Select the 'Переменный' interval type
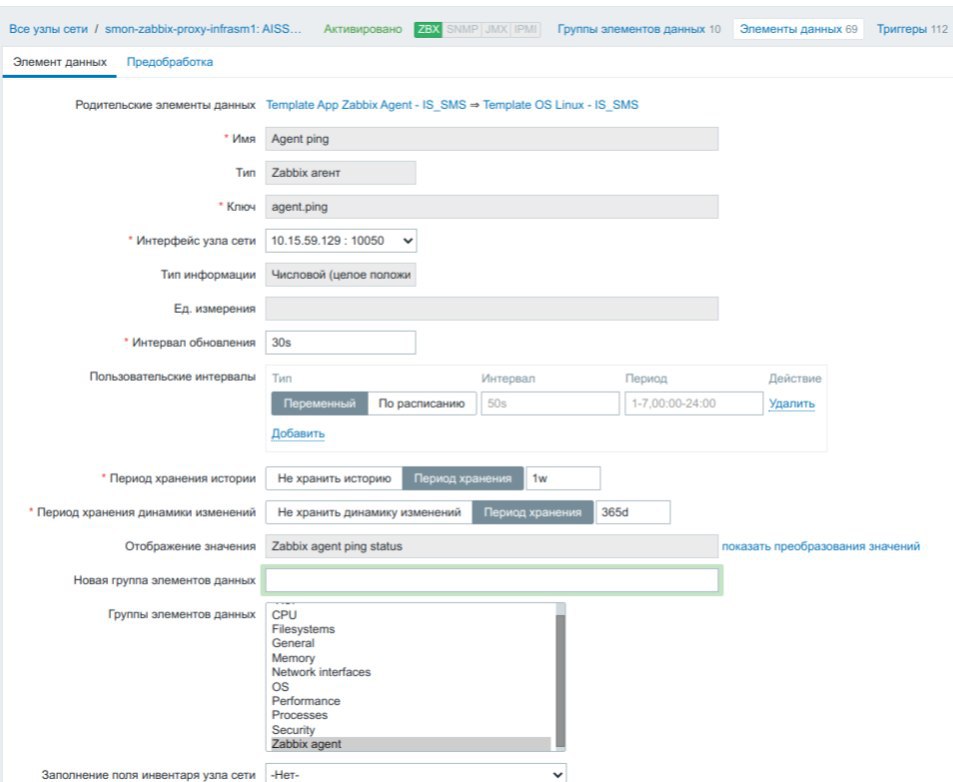 tap(320, 403)
